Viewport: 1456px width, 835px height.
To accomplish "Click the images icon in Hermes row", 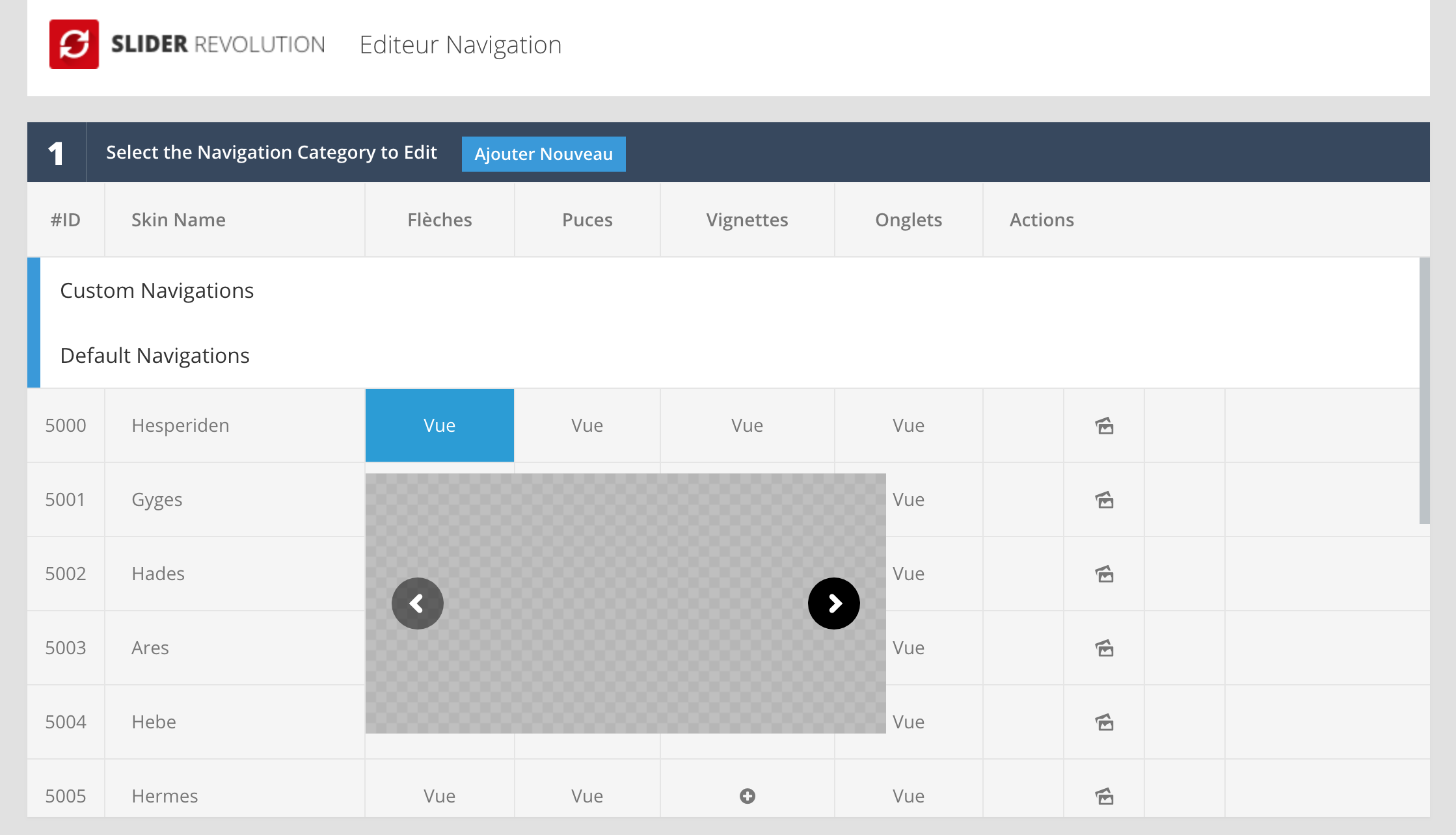I will click(1104, 796).
